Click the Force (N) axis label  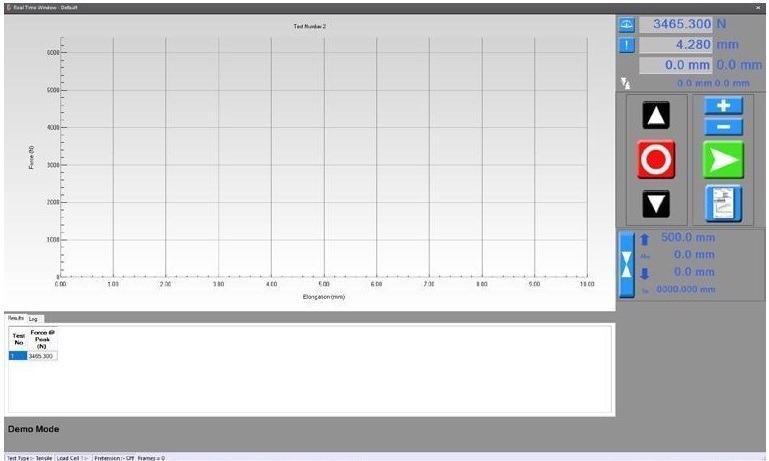point(31,157)
